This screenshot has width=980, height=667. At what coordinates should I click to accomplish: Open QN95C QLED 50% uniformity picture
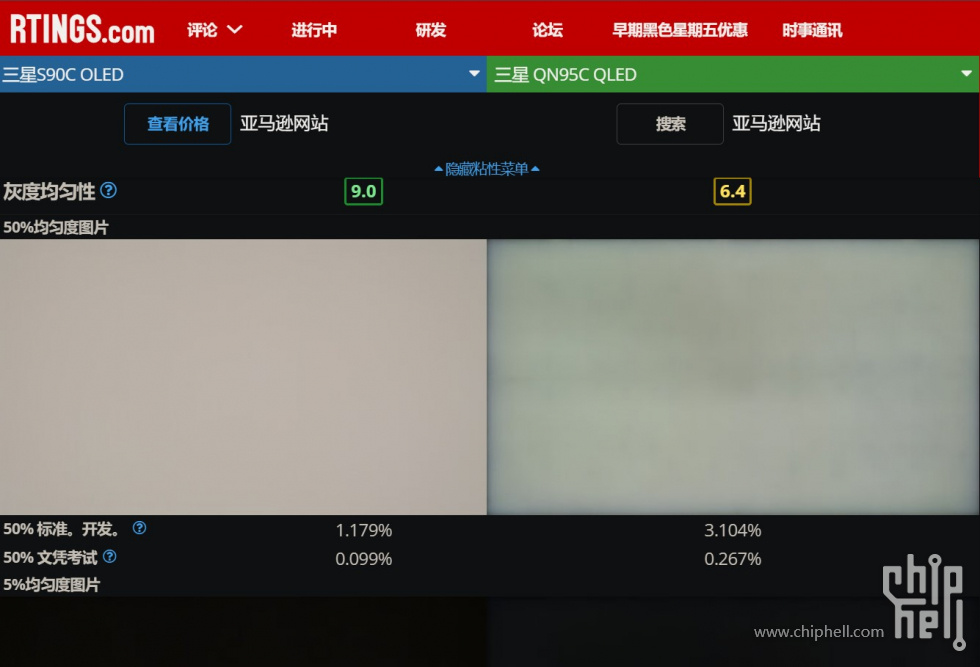pyautogui.click(x=732, y=377)
